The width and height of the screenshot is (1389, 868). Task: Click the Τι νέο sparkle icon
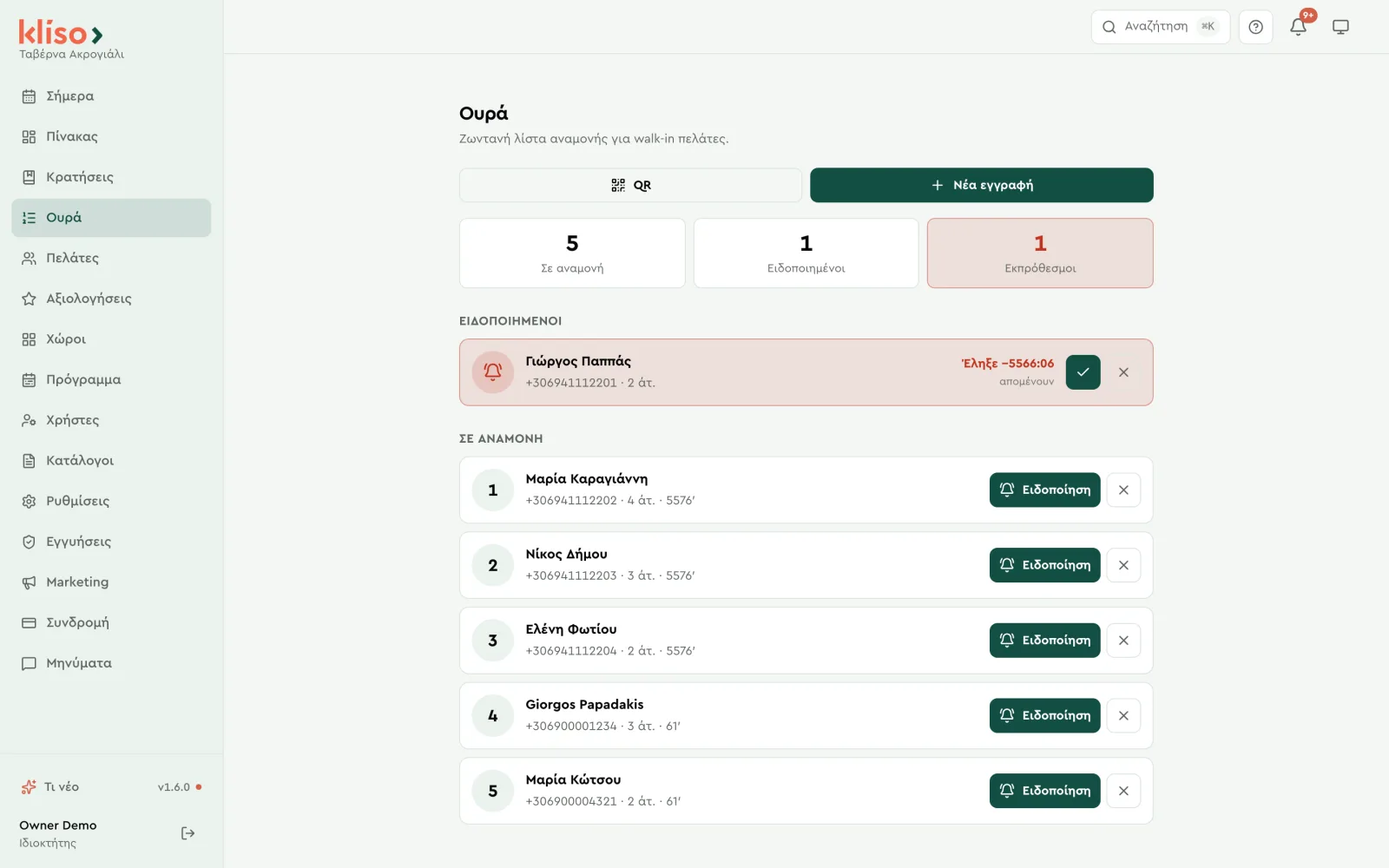(x=29, y=787)
